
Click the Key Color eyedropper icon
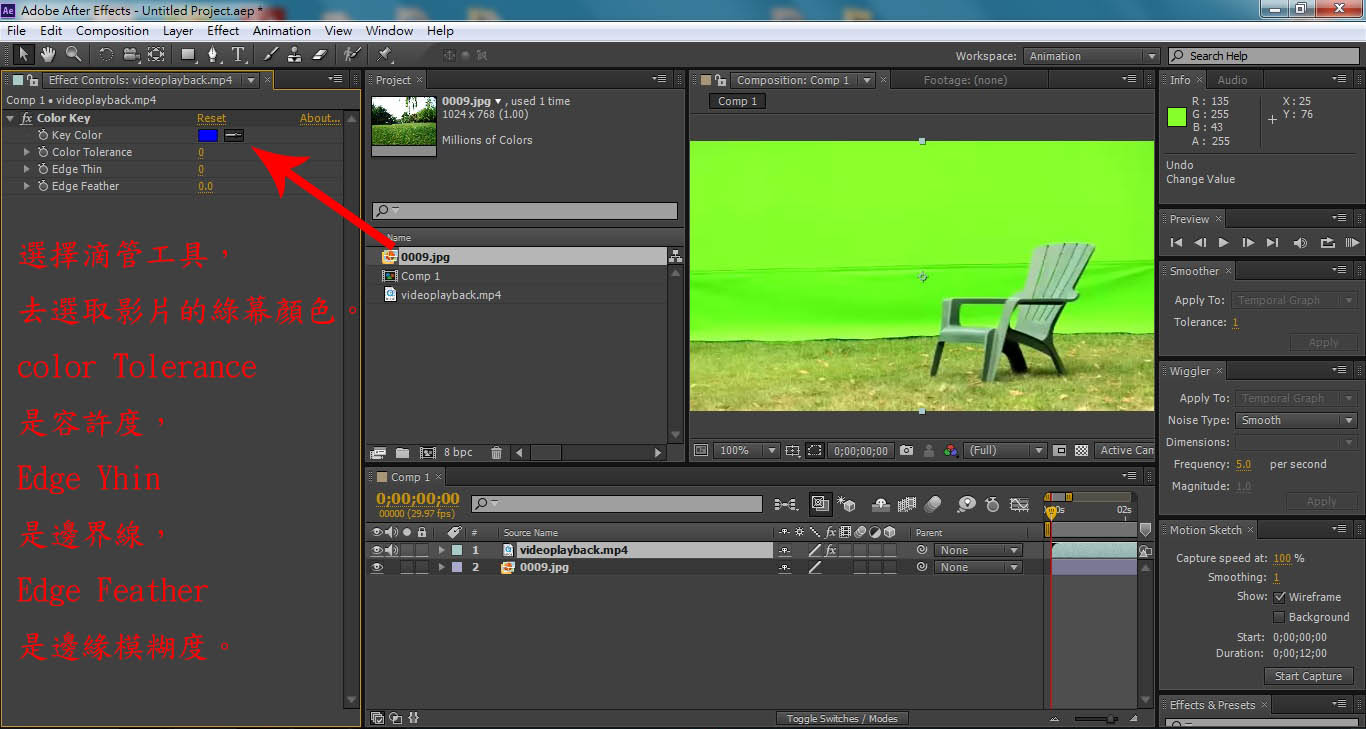234,135
